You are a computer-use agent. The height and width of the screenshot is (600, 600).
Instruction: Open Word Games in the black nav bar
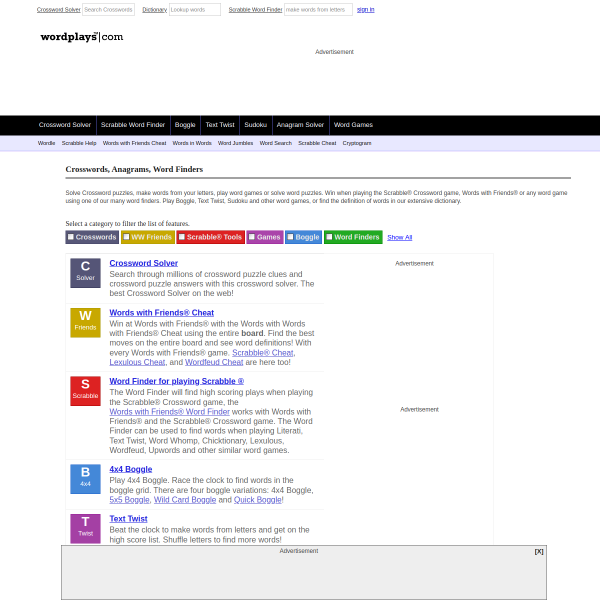(x=353, y=125)
